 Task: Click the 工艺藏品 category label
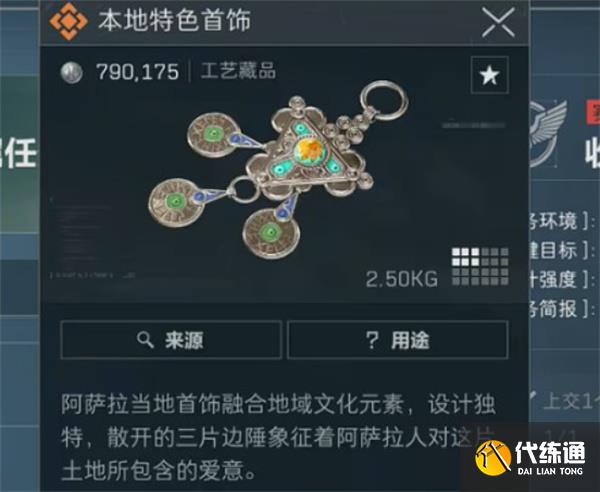pos(238,71)
